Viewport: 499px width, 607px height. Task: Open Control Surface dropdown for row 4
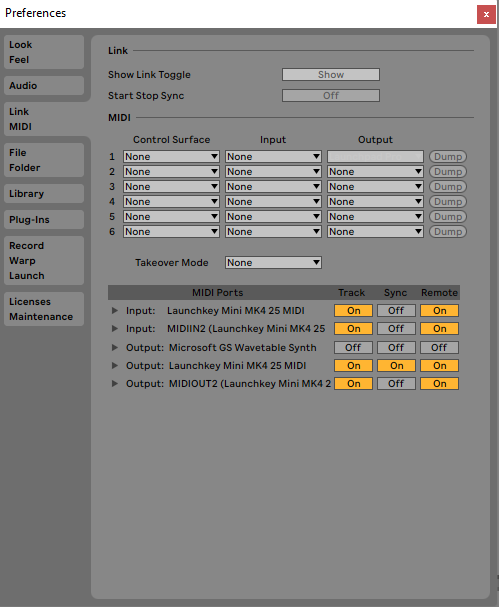171,202
